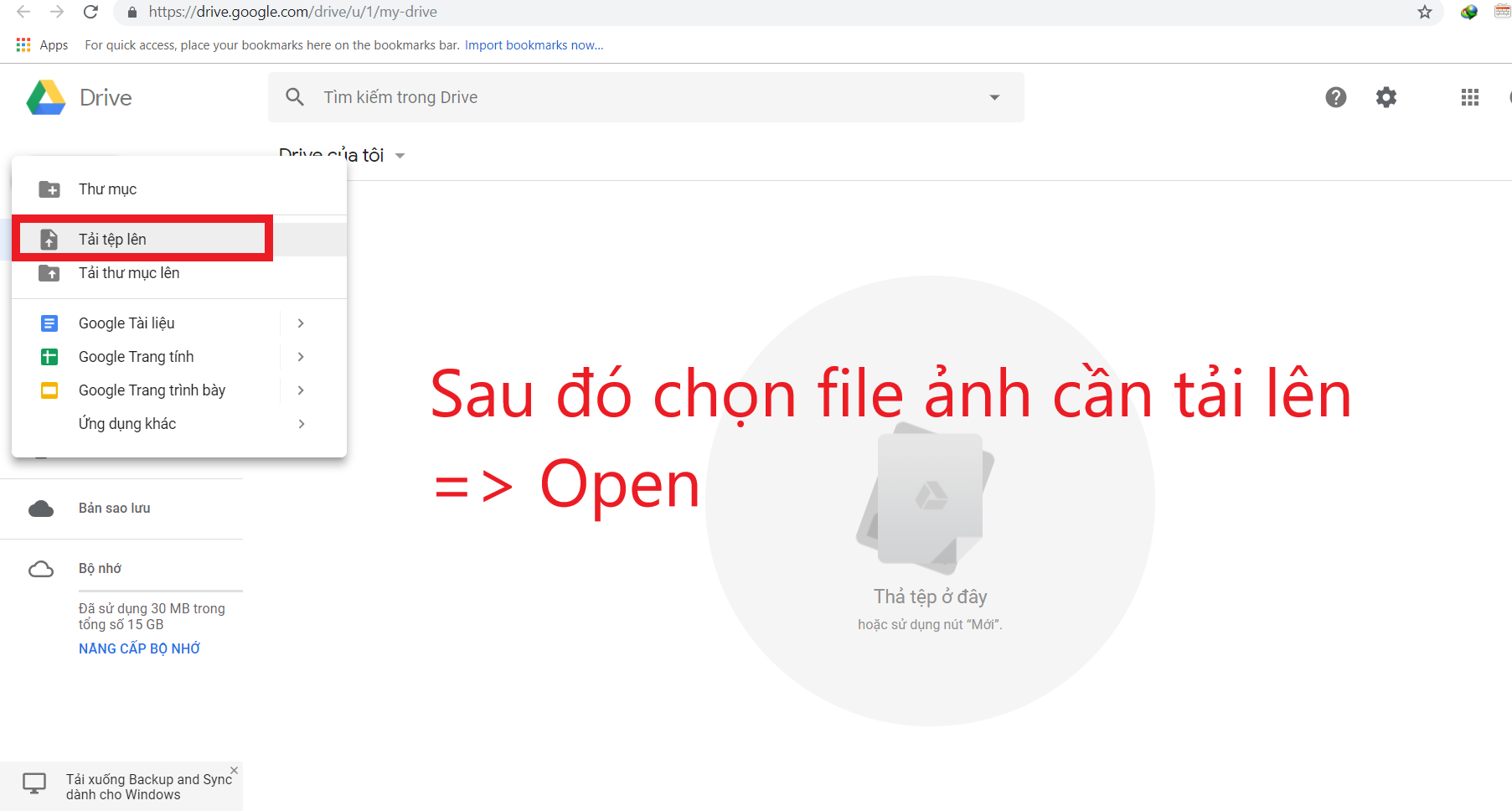The width and height of the screenshot is (1512, 811).
Task: Click the Backups cloud icon (Bản sao lưu)
Action: (41, 509)
